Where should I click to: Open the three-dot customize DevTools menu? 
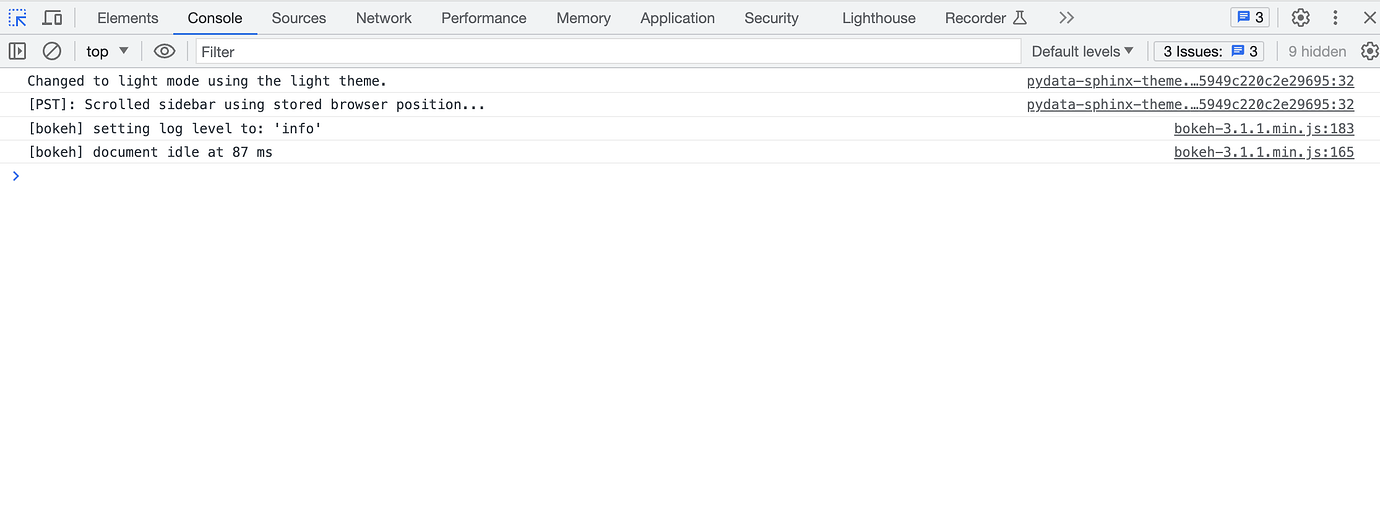[x=1335, y=18]
